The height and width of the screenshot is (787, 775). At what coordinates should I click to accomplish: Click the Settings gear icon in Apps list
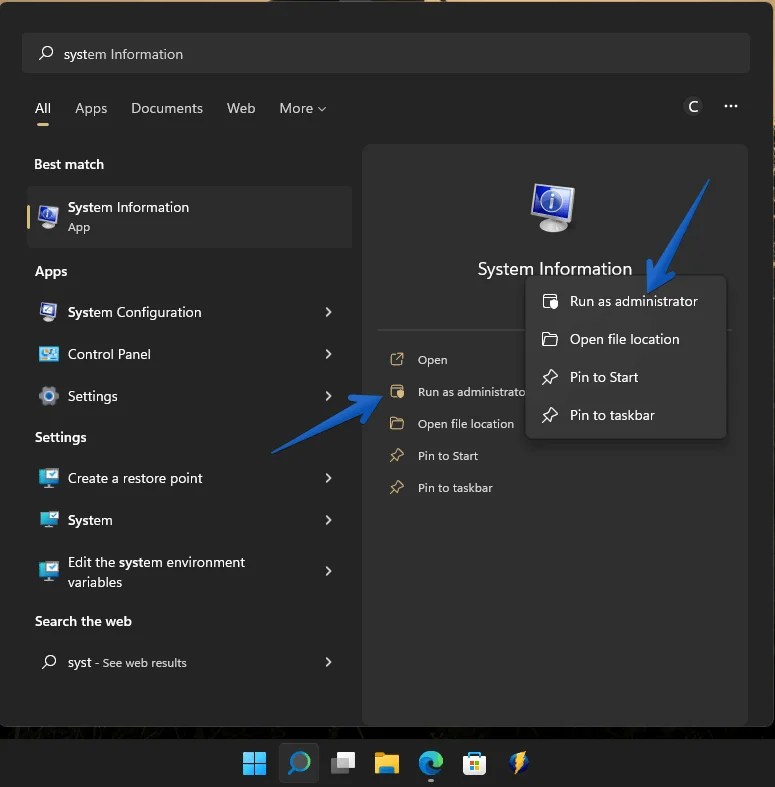(x=48, y=396)
